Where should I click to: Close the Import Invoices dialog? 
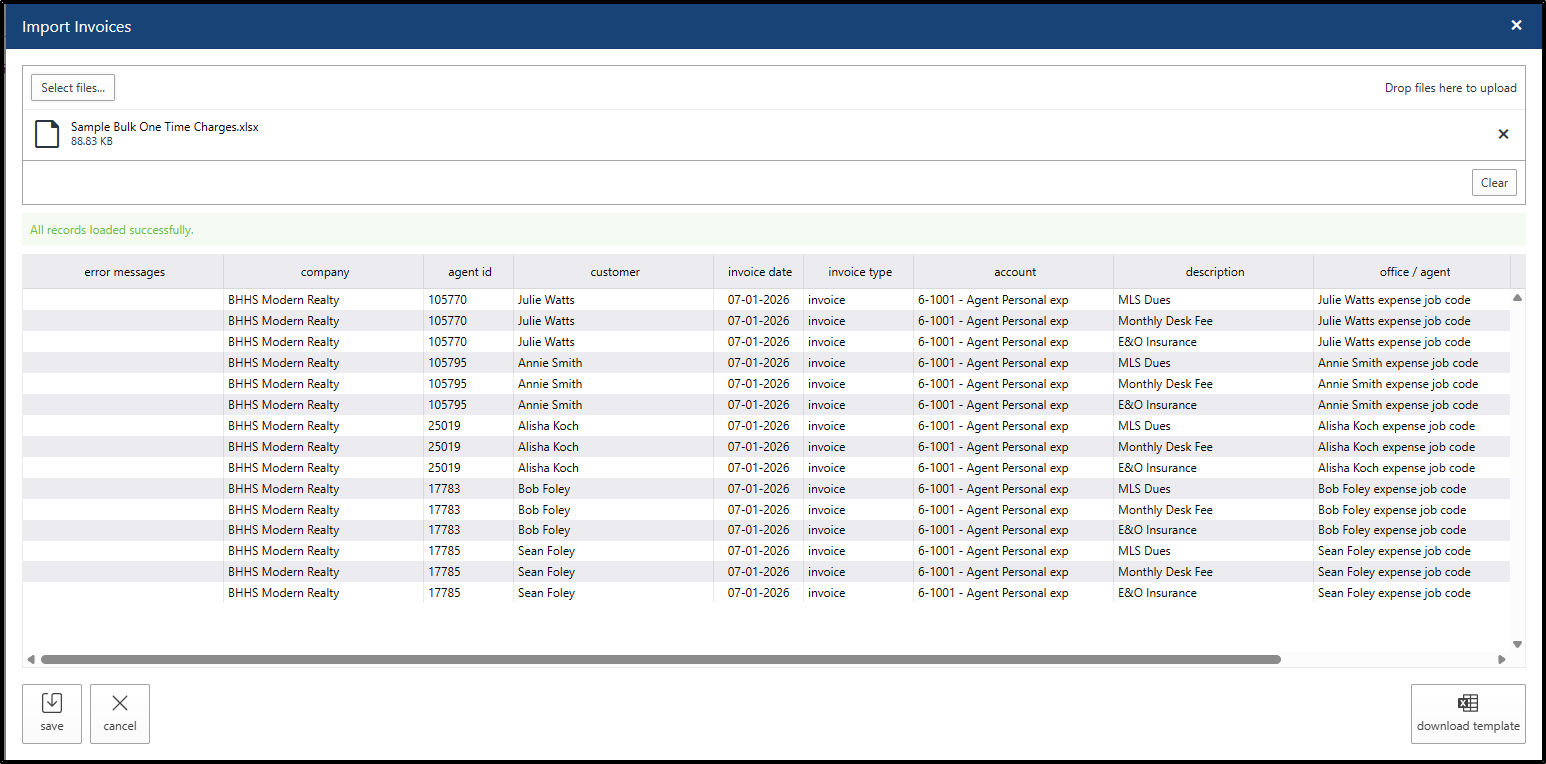[1516, 26]
